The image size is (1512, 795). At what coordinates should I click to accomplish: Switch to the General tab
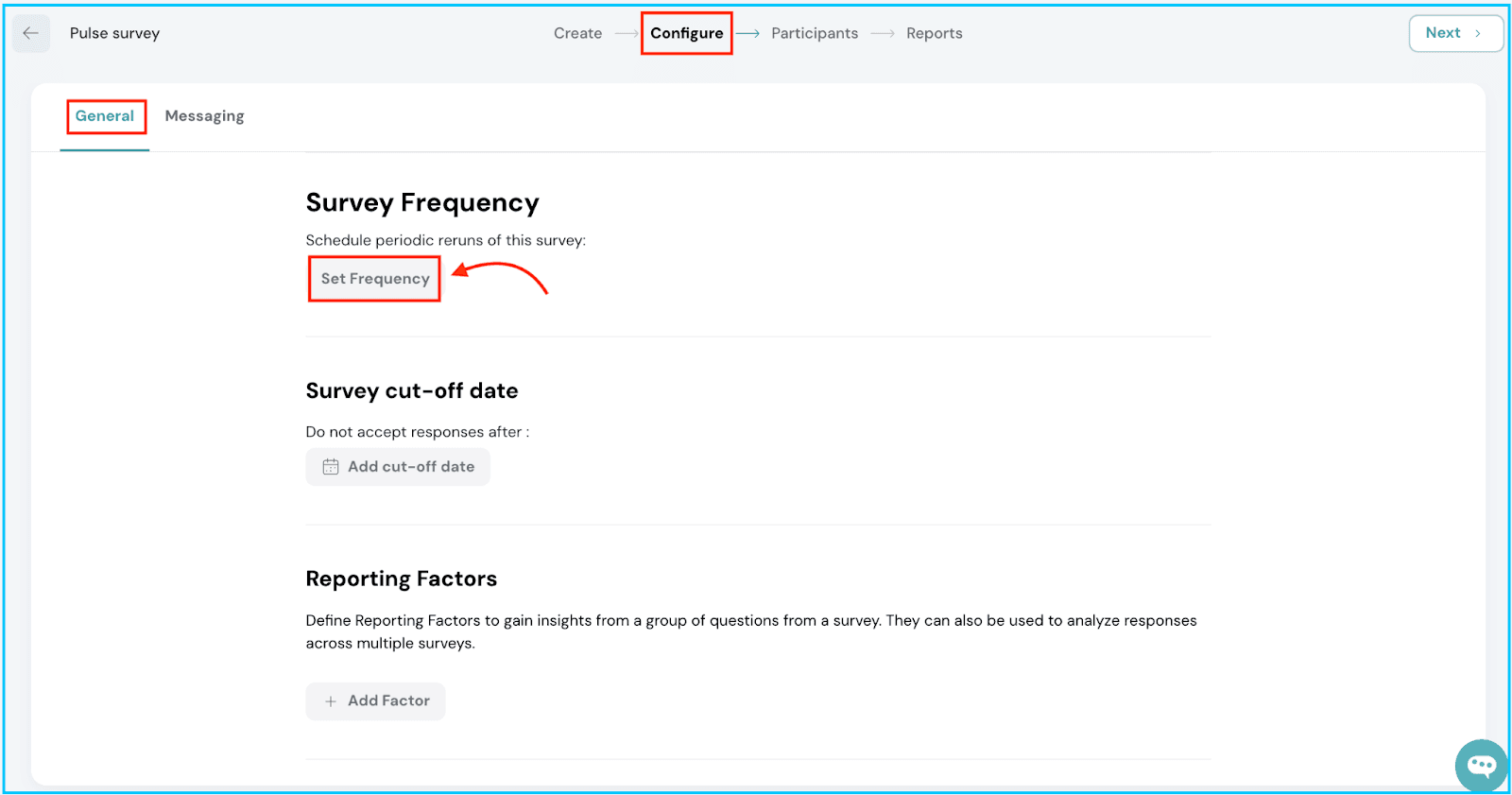coord(105,116)
